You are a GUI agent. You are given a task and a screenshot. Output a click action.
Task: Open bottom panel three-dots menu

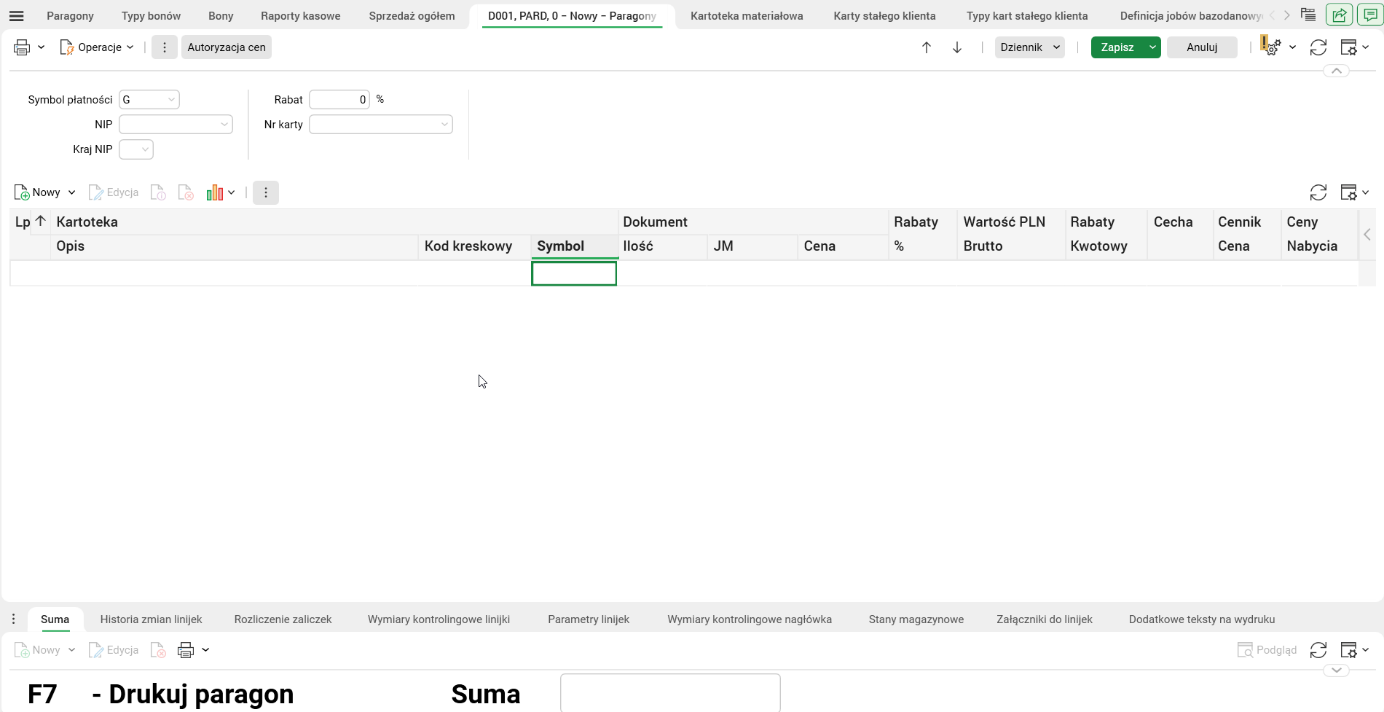[x=13, y=619]
